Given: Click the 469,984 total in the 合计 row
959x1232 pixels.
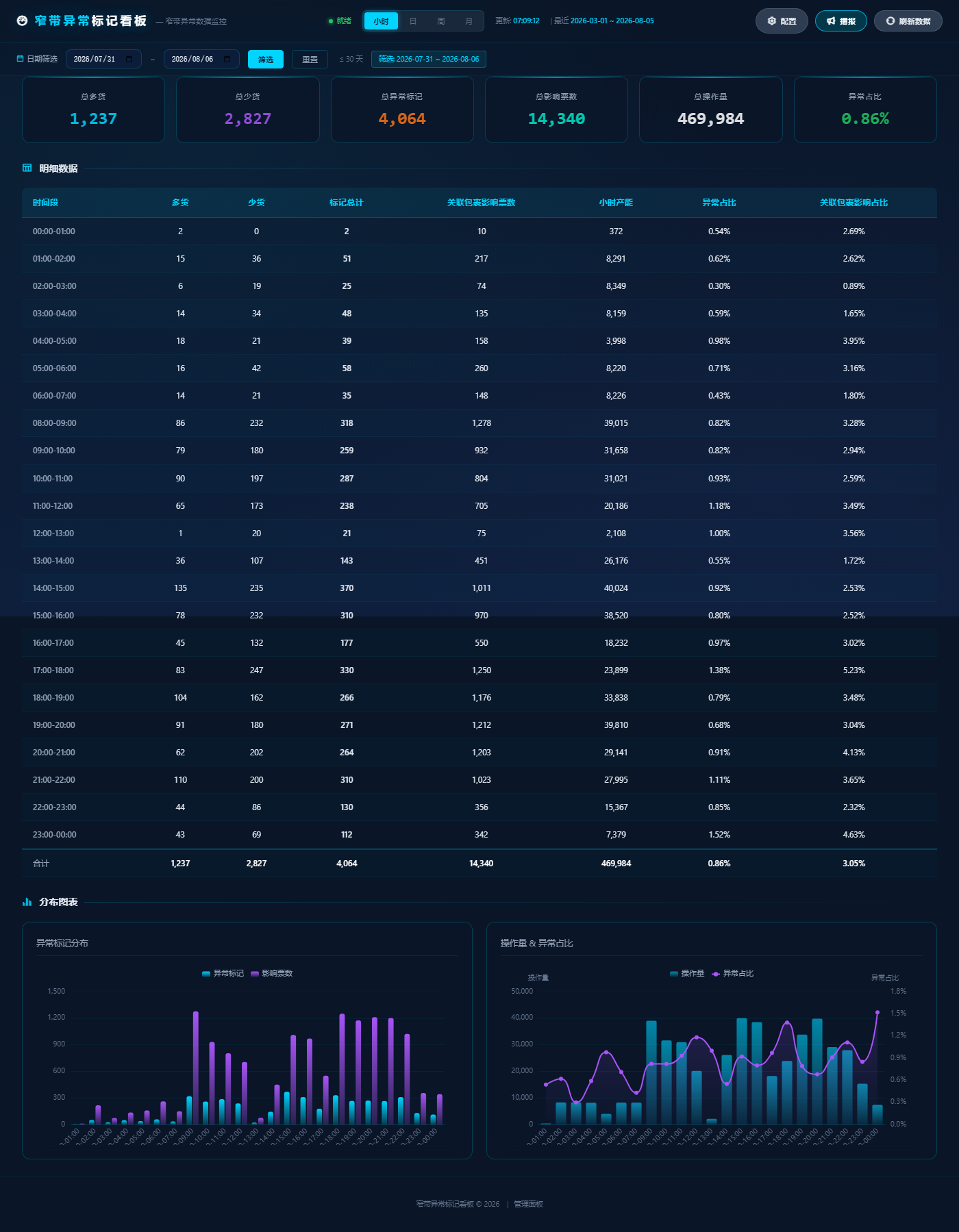Looking at the screenshot, I should coord(616,864).
